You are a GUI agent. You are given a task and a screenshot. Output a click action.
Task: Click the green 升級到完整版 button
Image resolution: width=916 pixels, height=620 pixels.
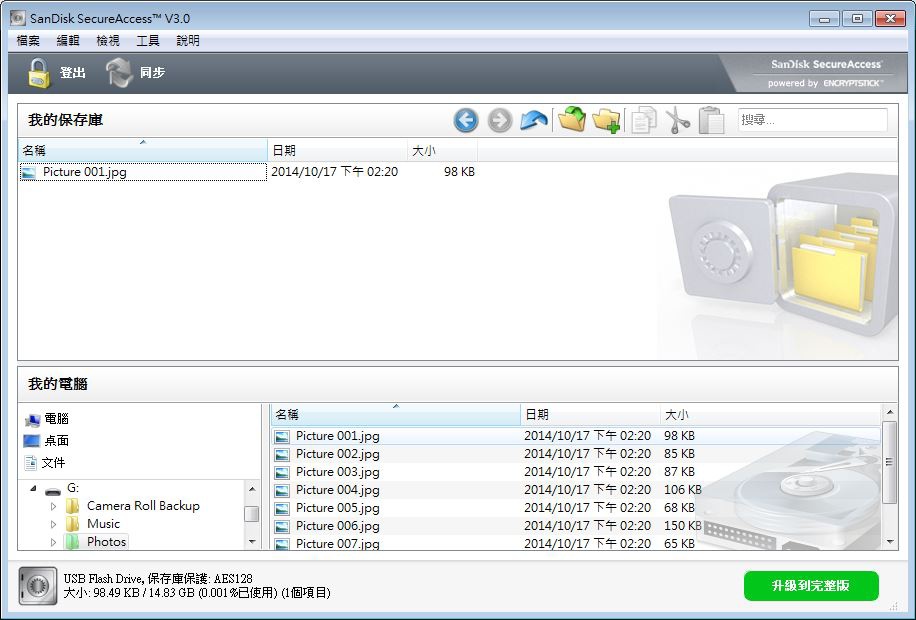pos(811,586)
